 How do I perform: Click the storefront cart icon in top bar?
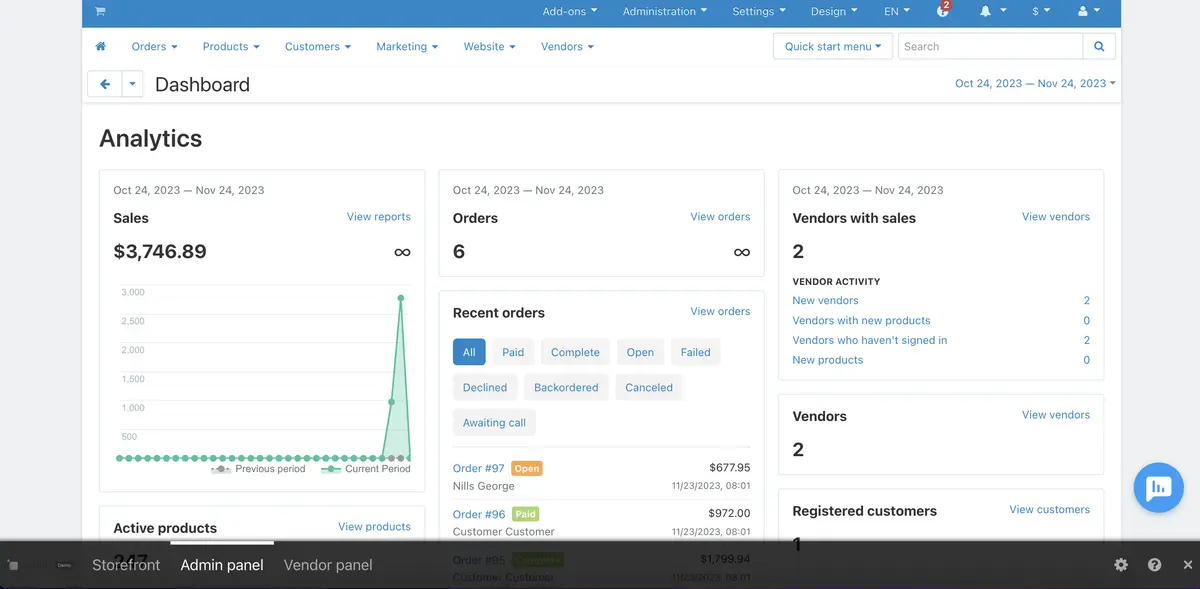point(100,12)
